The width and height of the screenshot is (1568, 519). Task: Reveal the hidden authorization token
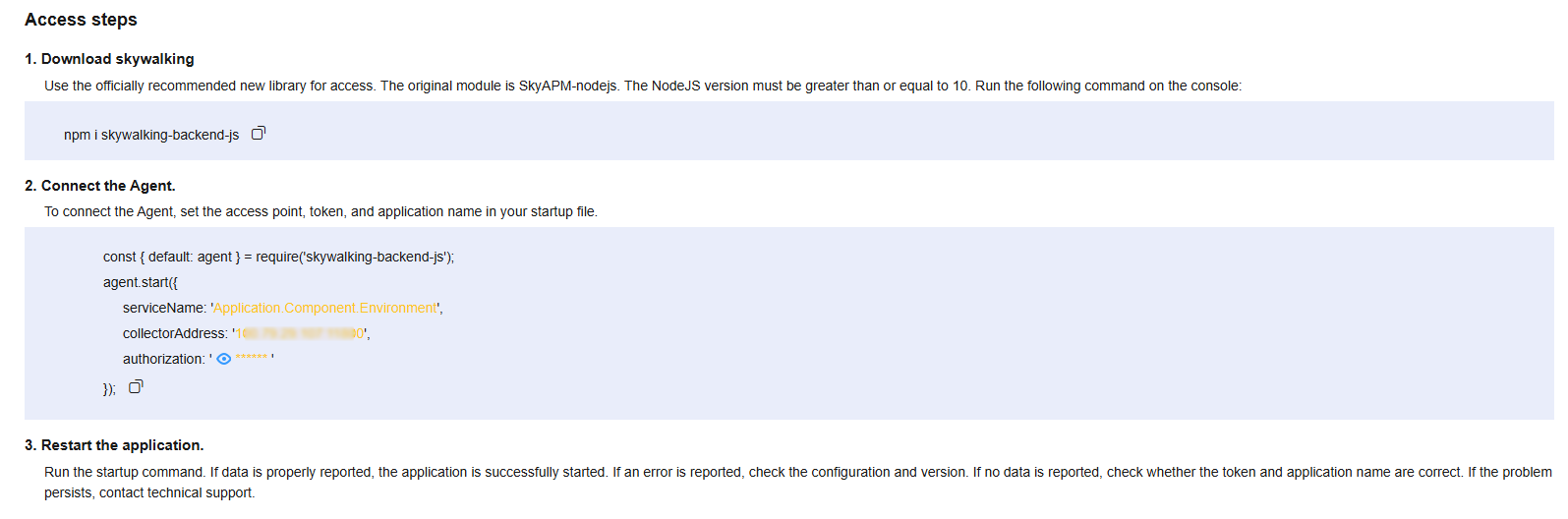(x=224, y=359)
